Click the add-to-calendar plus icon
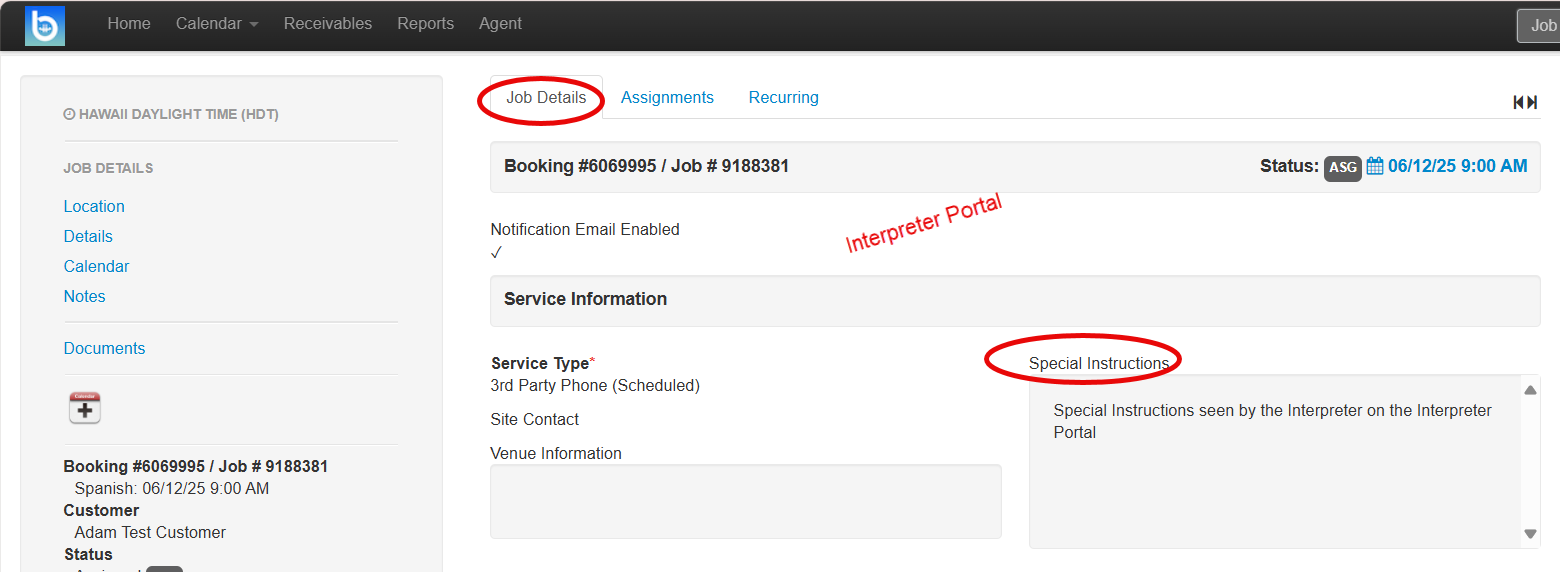This screenshot has width=1560, height=572. 85,408
